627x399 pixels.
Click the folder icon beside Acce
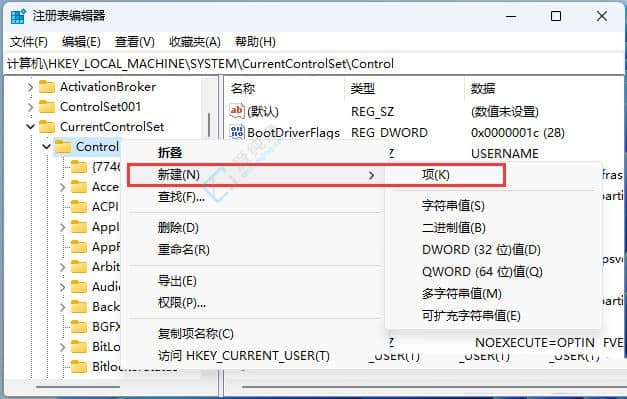tap(79, 187)
